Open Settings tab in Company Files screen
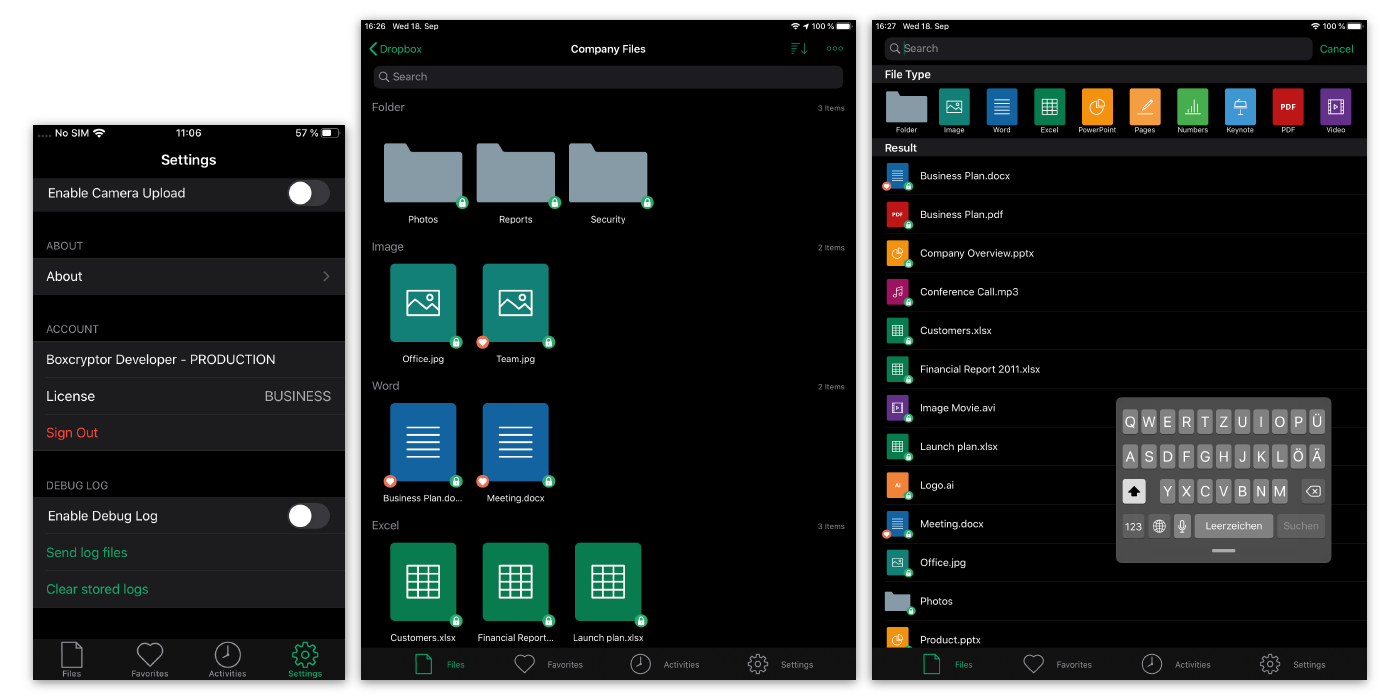This screenshot has width=1400, height=700. coord(781,664)
